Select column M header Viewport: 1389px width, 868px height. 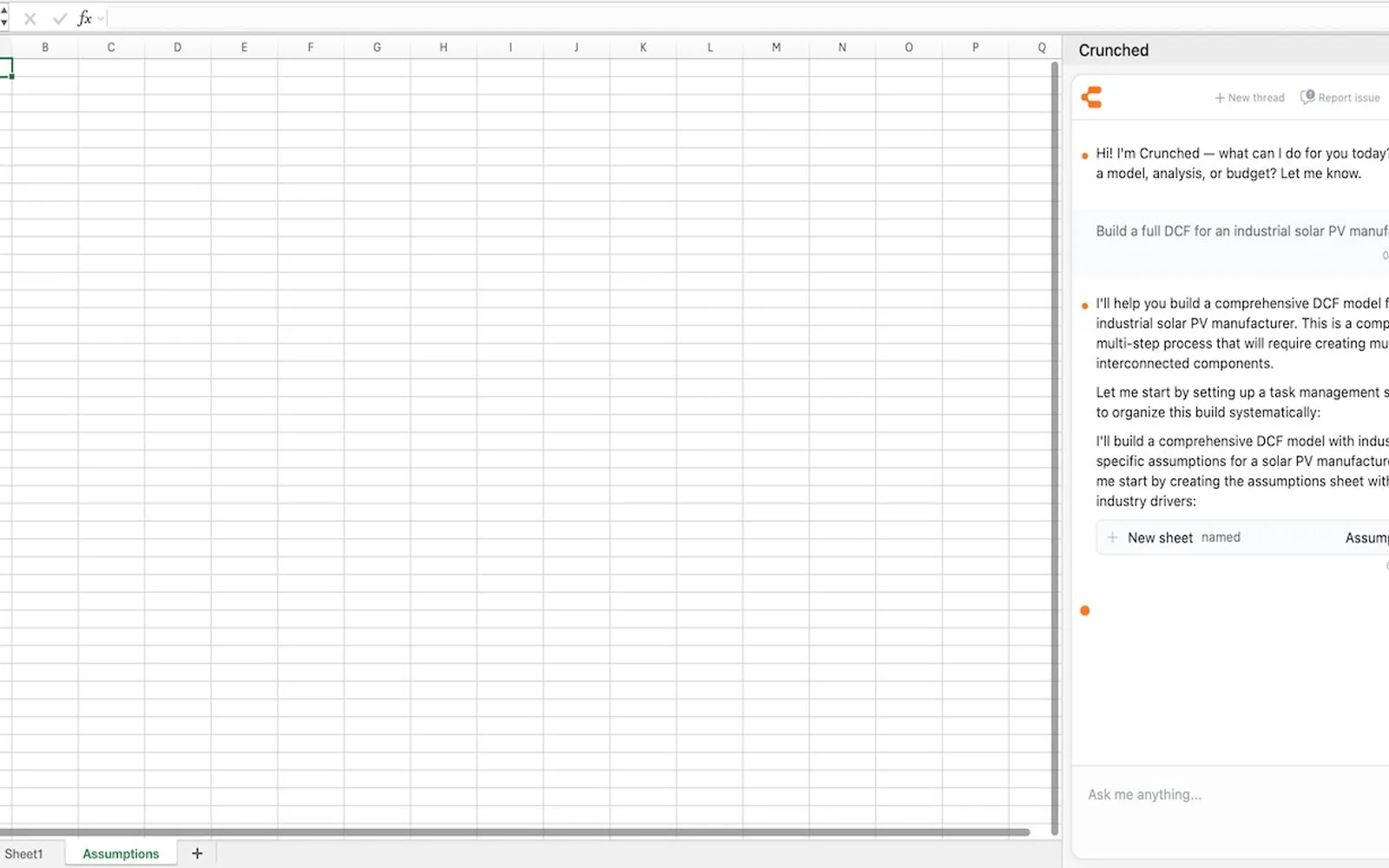776,48
